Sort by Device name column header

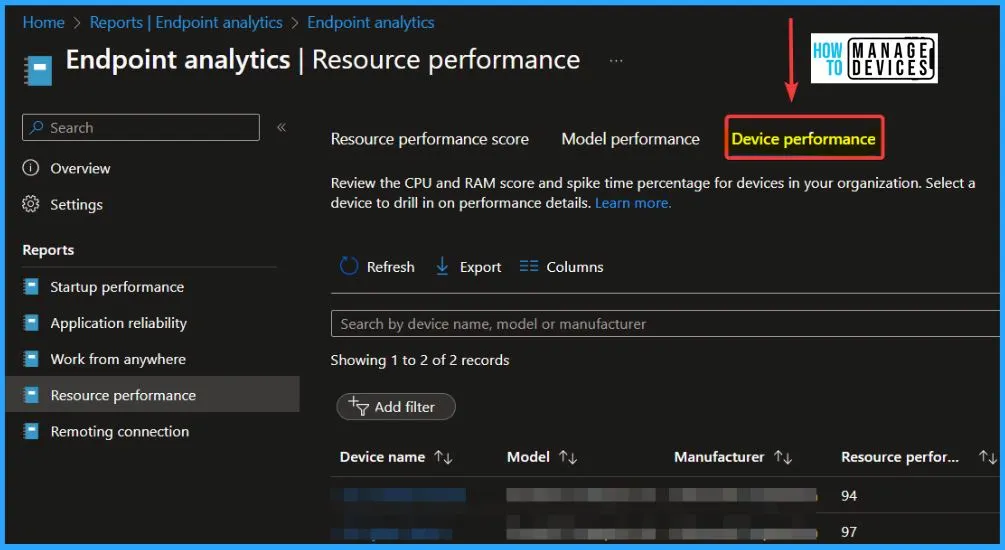382,457
